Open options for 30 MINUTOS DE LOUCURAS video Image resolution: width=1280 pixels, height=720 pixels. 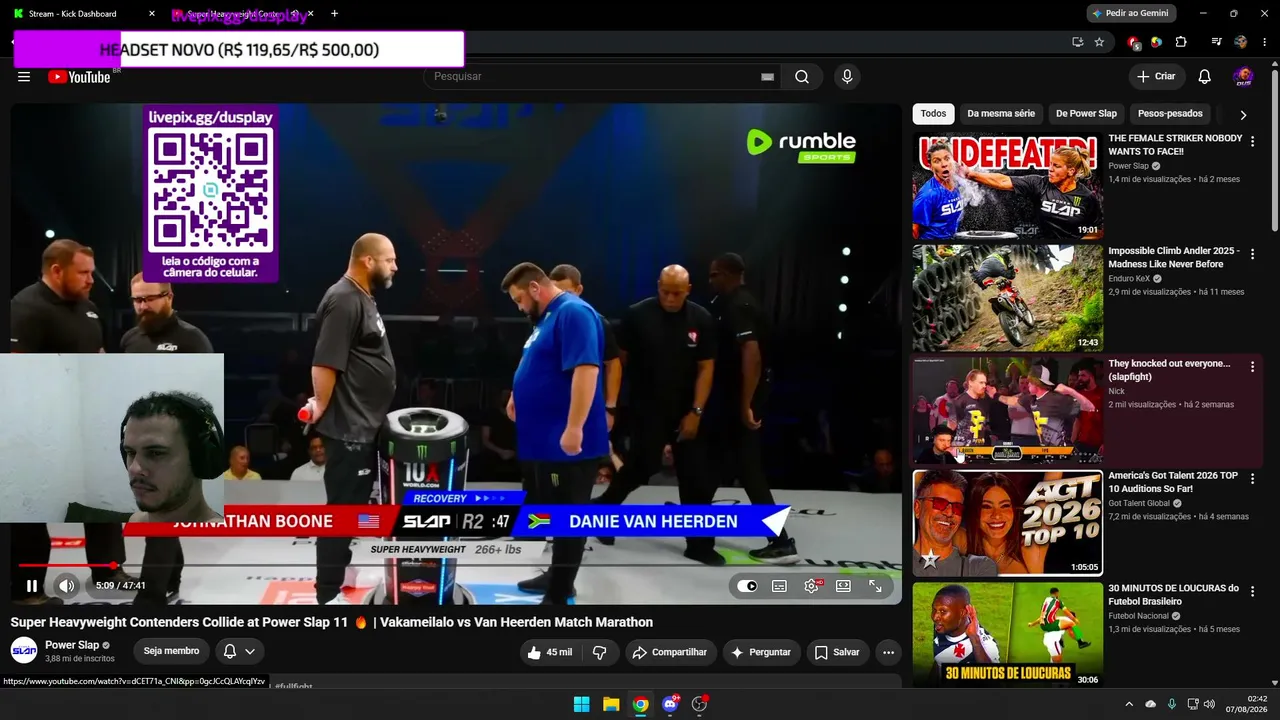point(1252,592)
